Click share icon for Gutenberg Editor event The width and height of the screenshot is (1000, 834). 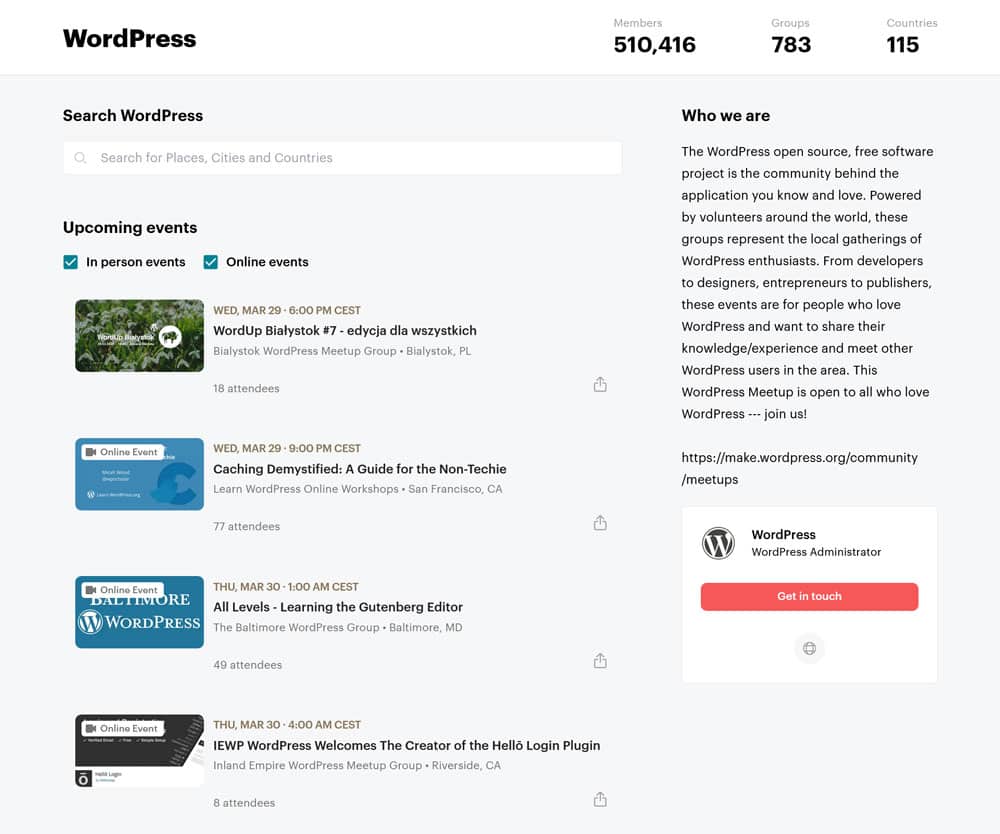(x=600, y=661)
